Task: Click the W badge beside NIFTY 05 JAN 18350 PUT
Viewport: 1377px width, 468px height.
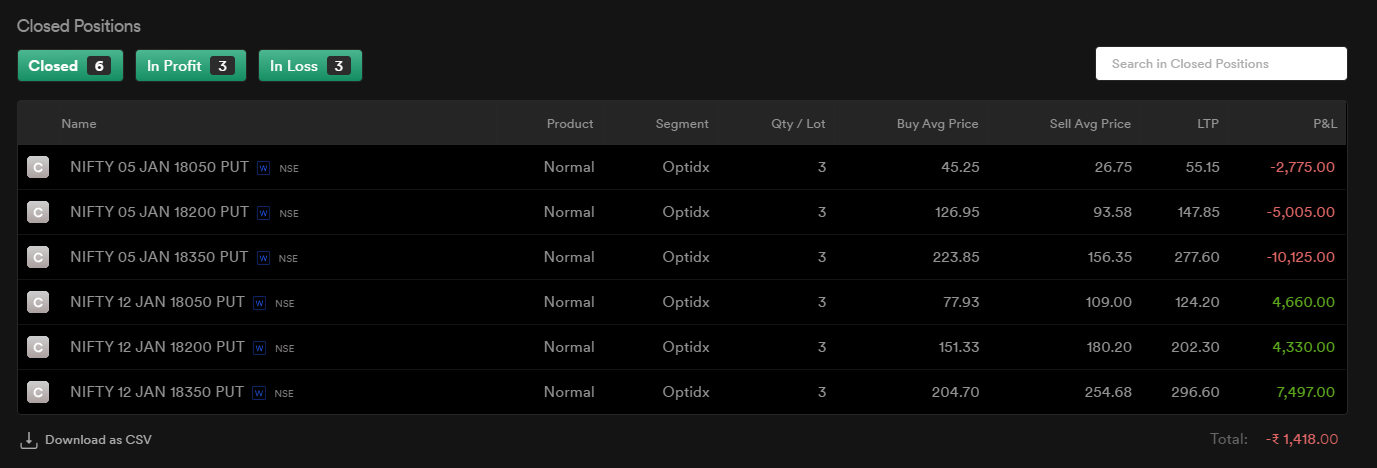Action: pyautogui.click(x=263, y=258)
